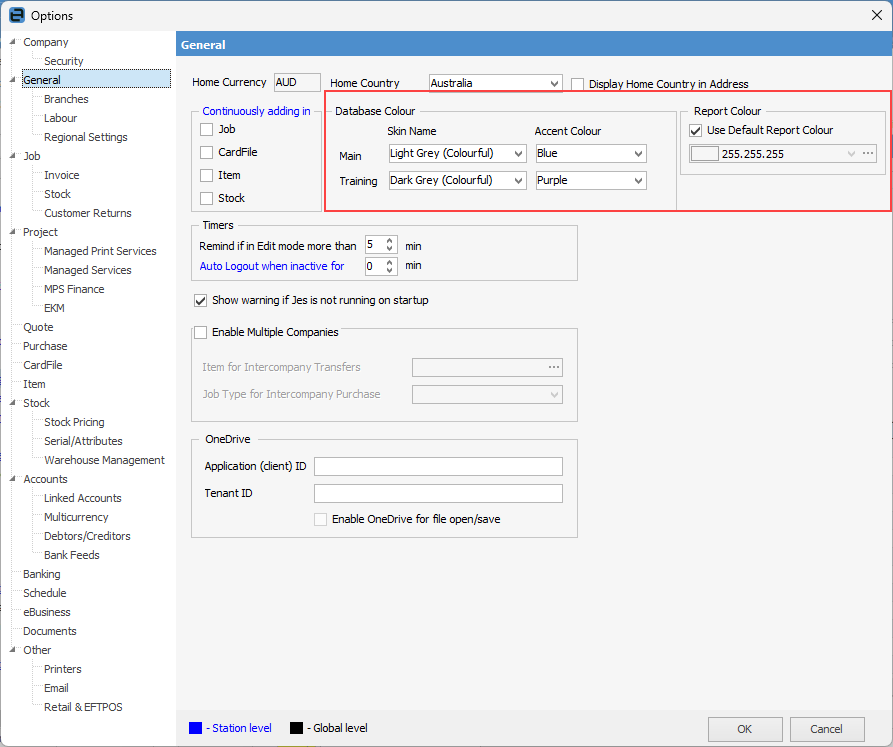Tick Display Home Country in Address
The height and width of the screenshot is (747, 893).
tap(578, 85)
